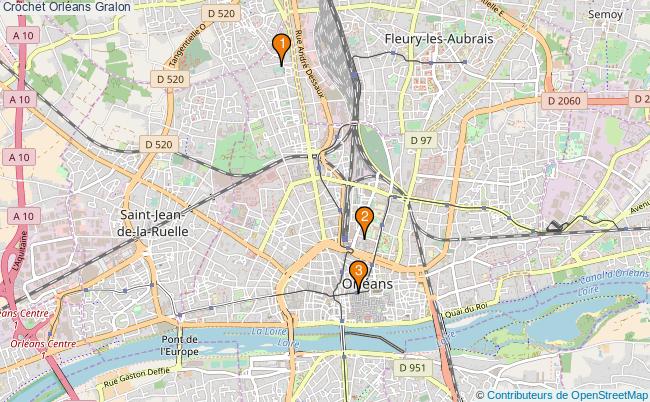Click the Rue André Dessaux street label
This screenshot has height=402, width=650.
[309, 64]
